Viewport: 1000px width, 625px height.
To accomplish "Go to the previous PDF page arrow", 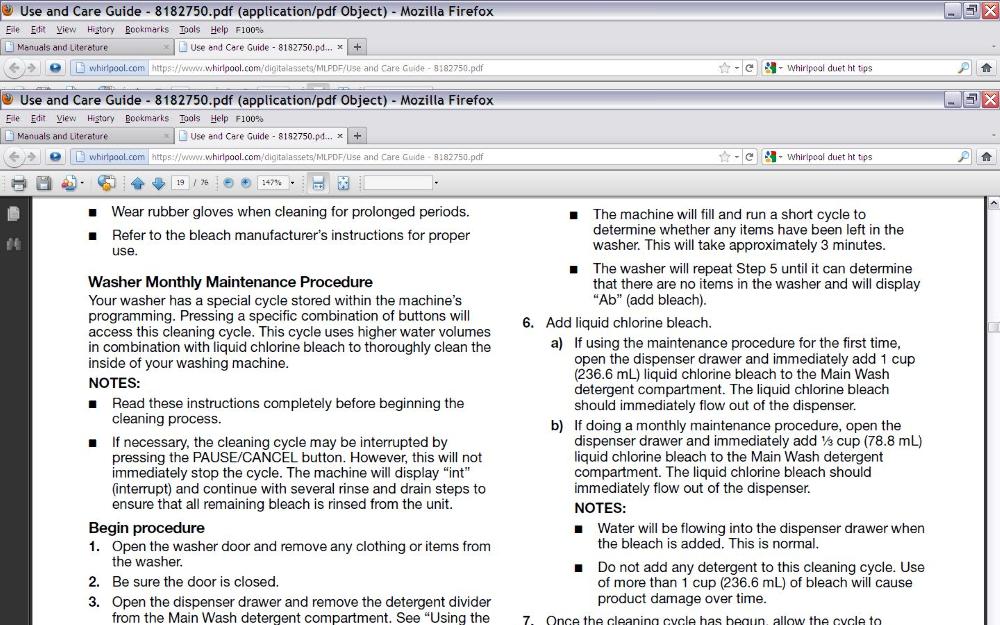I will coord(137,184).
